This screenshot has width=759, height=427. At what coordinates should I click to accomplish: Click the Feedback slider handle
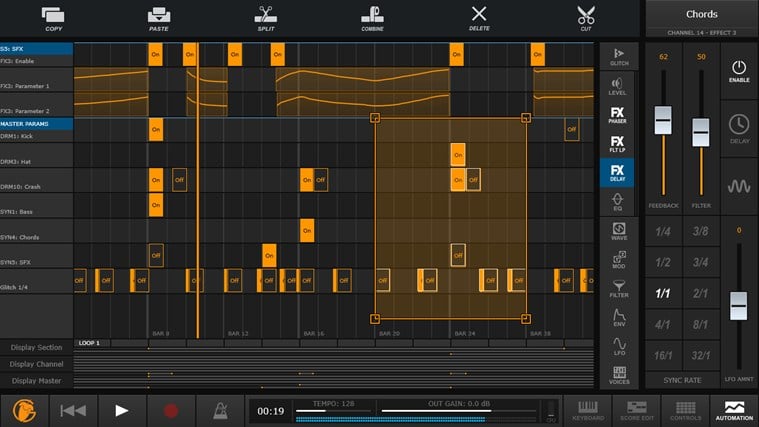[662, 120]
